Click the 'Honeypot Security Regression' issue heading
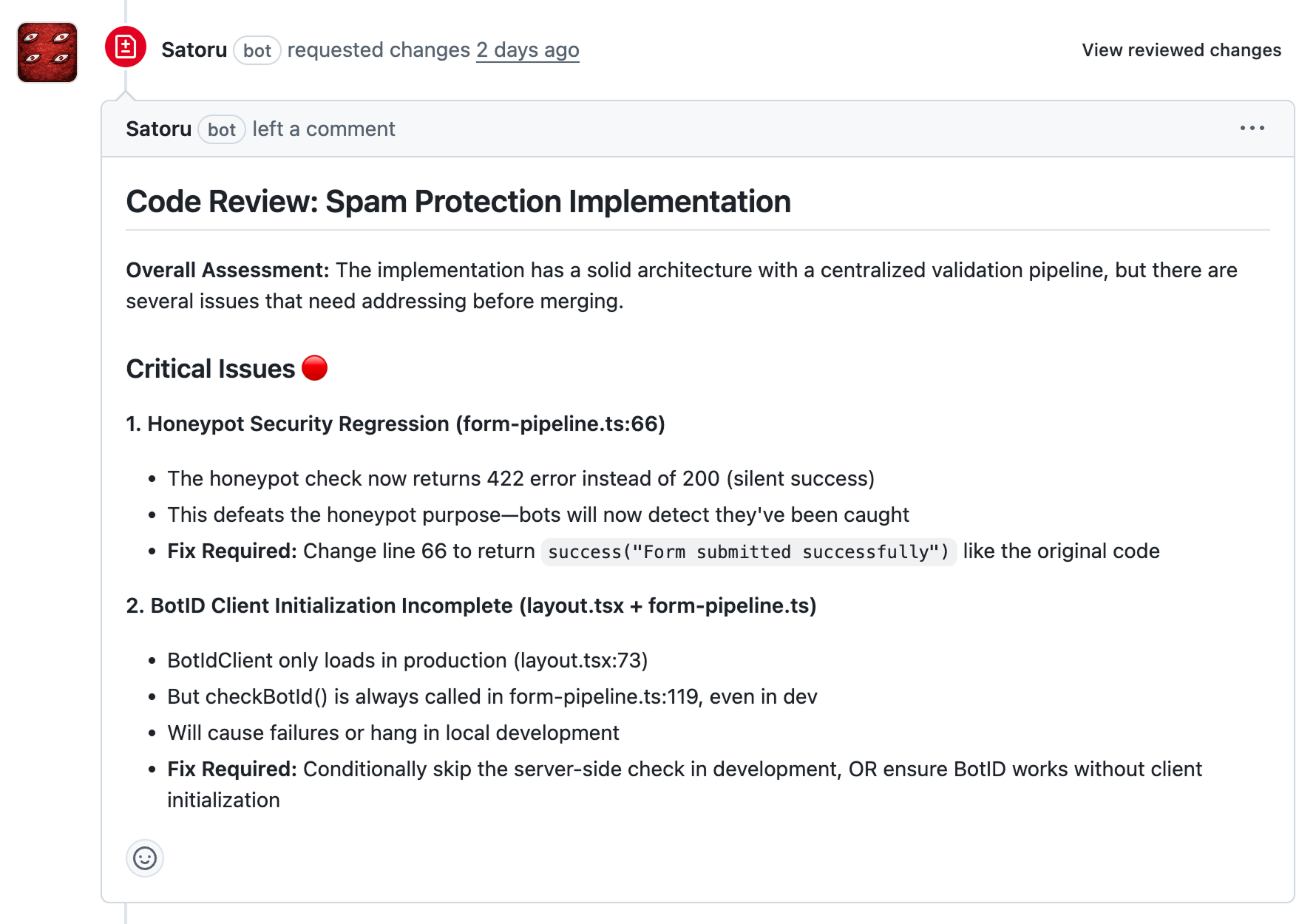The width and height of the screenshot is (1316, 924). 396,424
